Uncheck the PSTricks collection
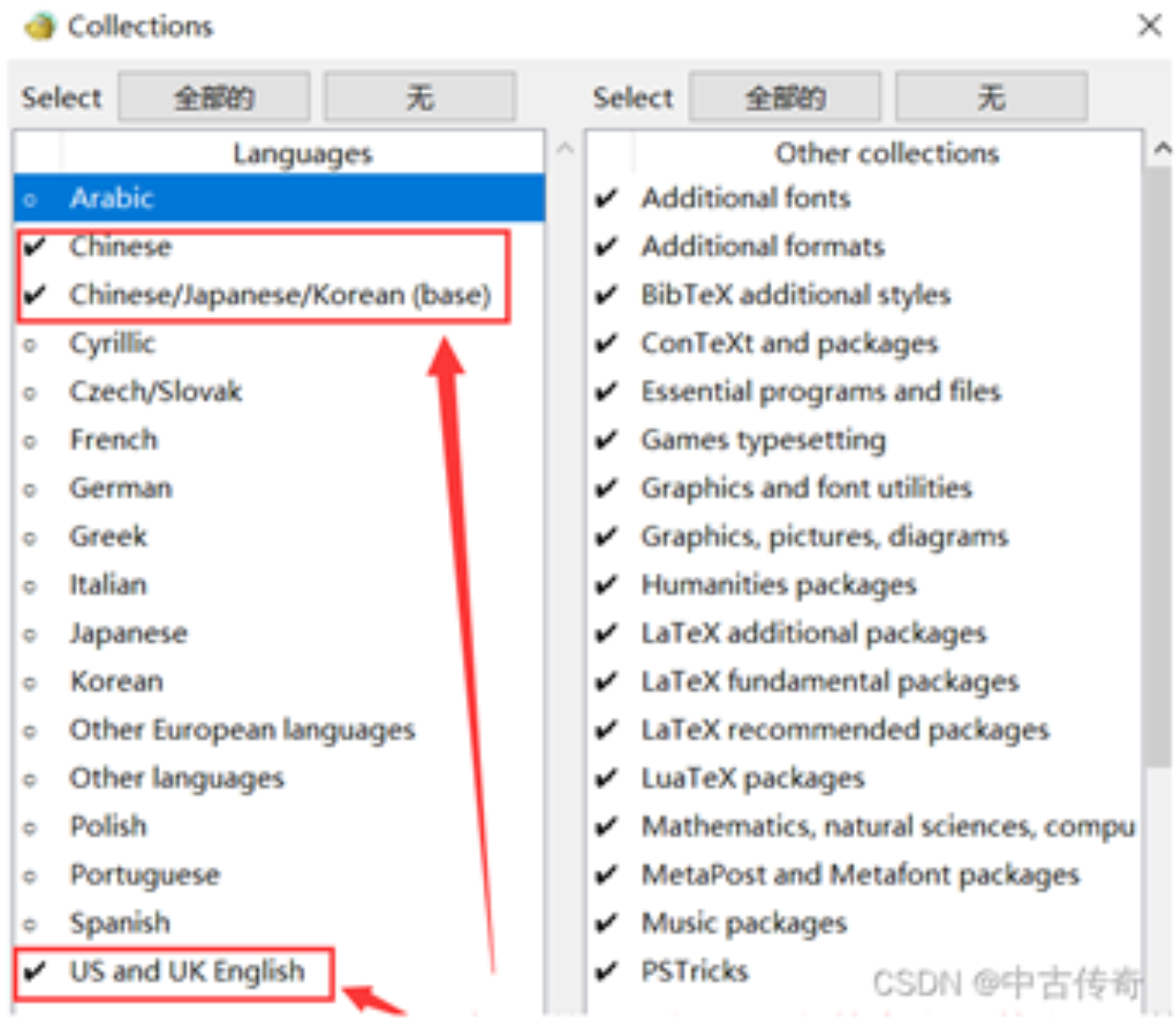Image resolution: width=1176 pixels, height=1020 pixels. pos(863,971)
